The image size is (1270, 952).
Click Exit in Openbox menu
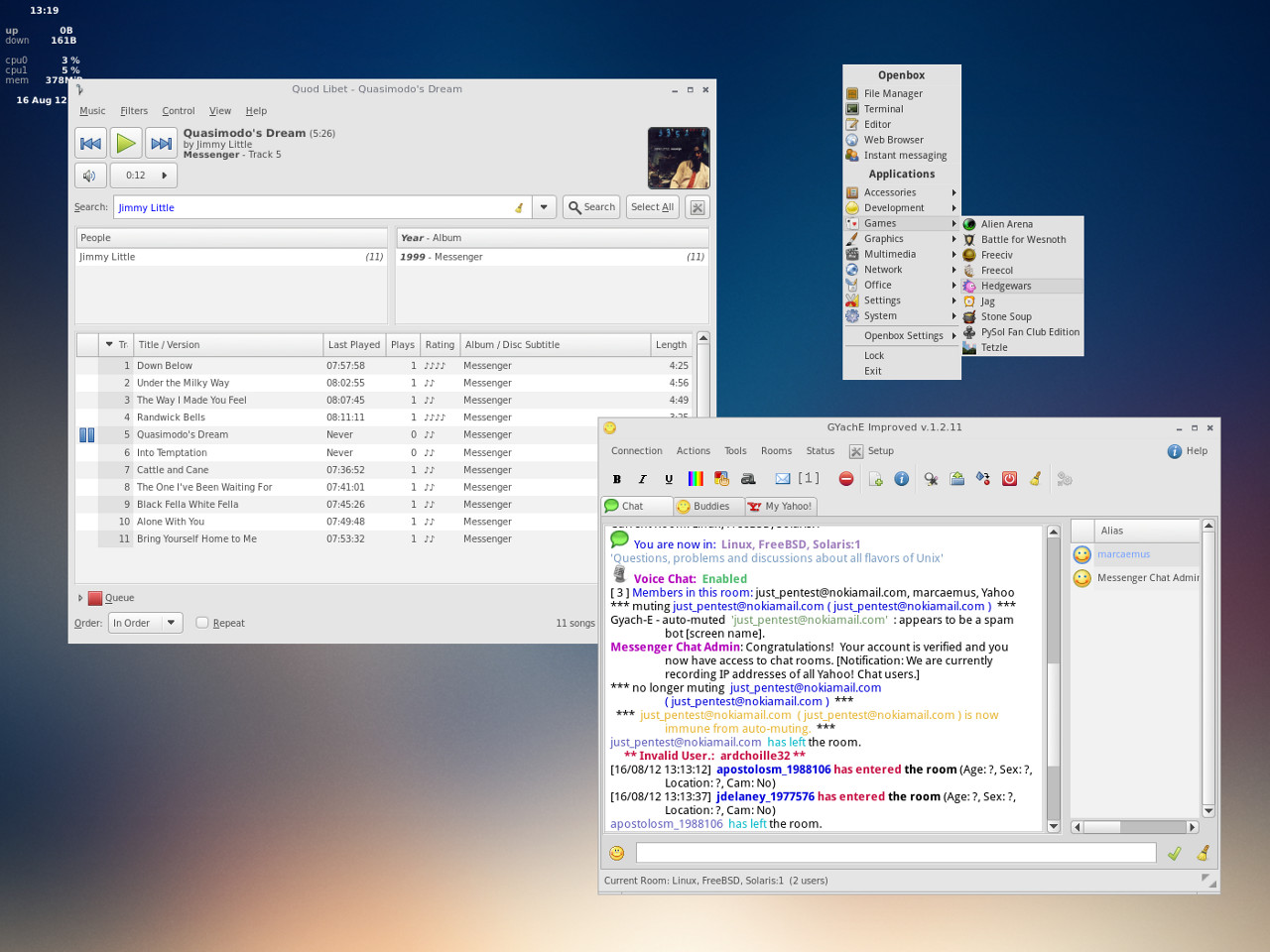coord(901,371)
